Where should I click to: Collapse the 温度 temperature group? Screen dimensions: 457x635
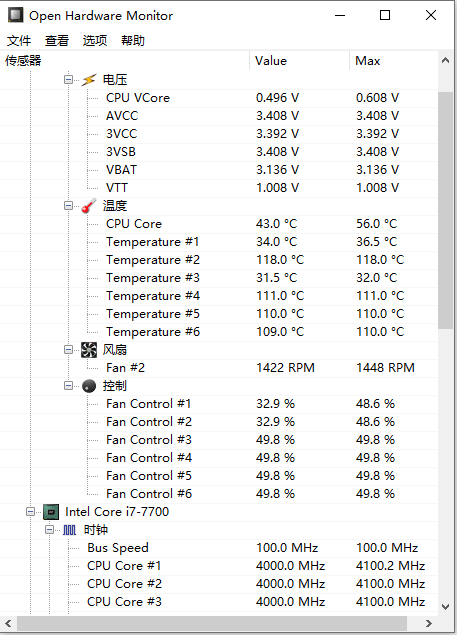68,206
